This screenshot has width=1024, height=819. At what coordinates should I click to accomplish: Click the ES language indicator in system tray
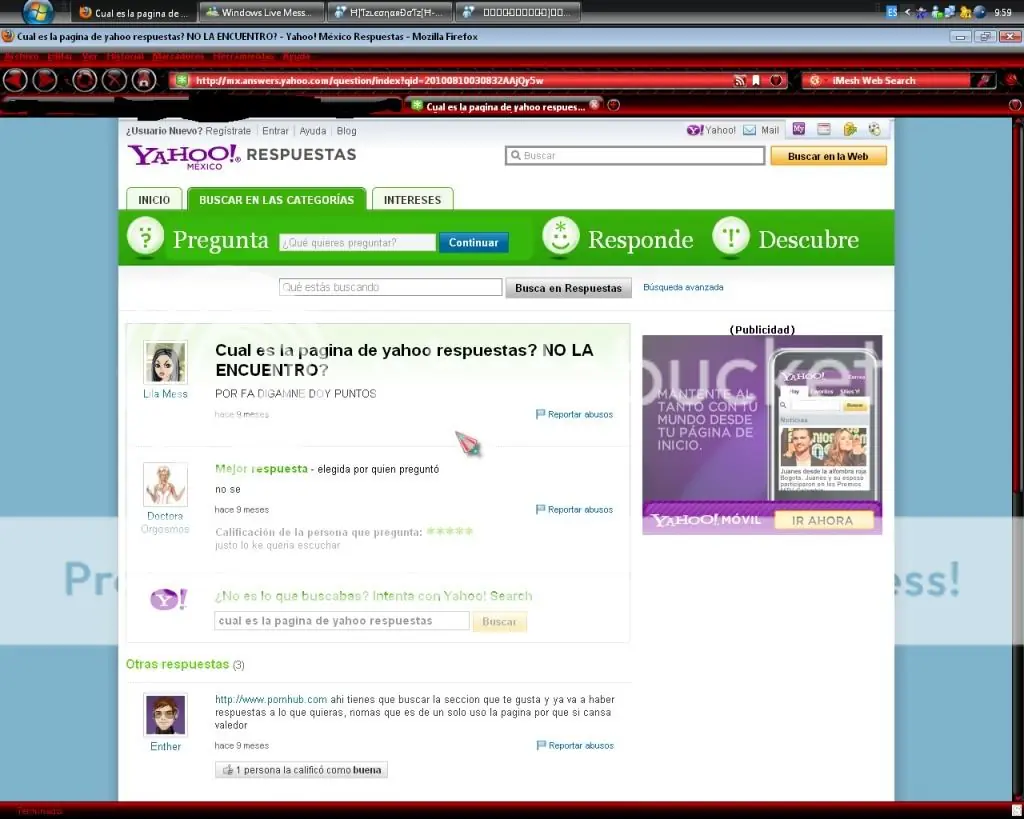(892, 12)
